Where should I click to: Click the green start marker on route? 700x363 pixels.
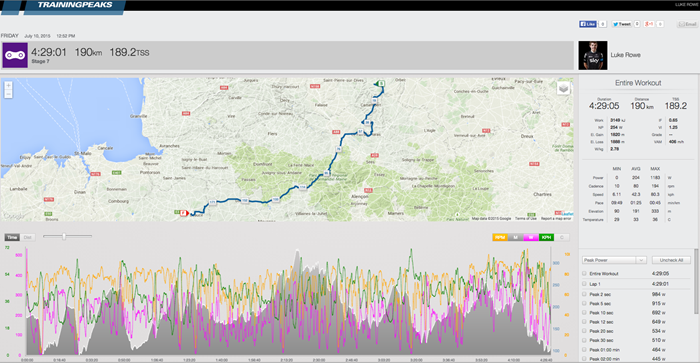coord(380,83)
